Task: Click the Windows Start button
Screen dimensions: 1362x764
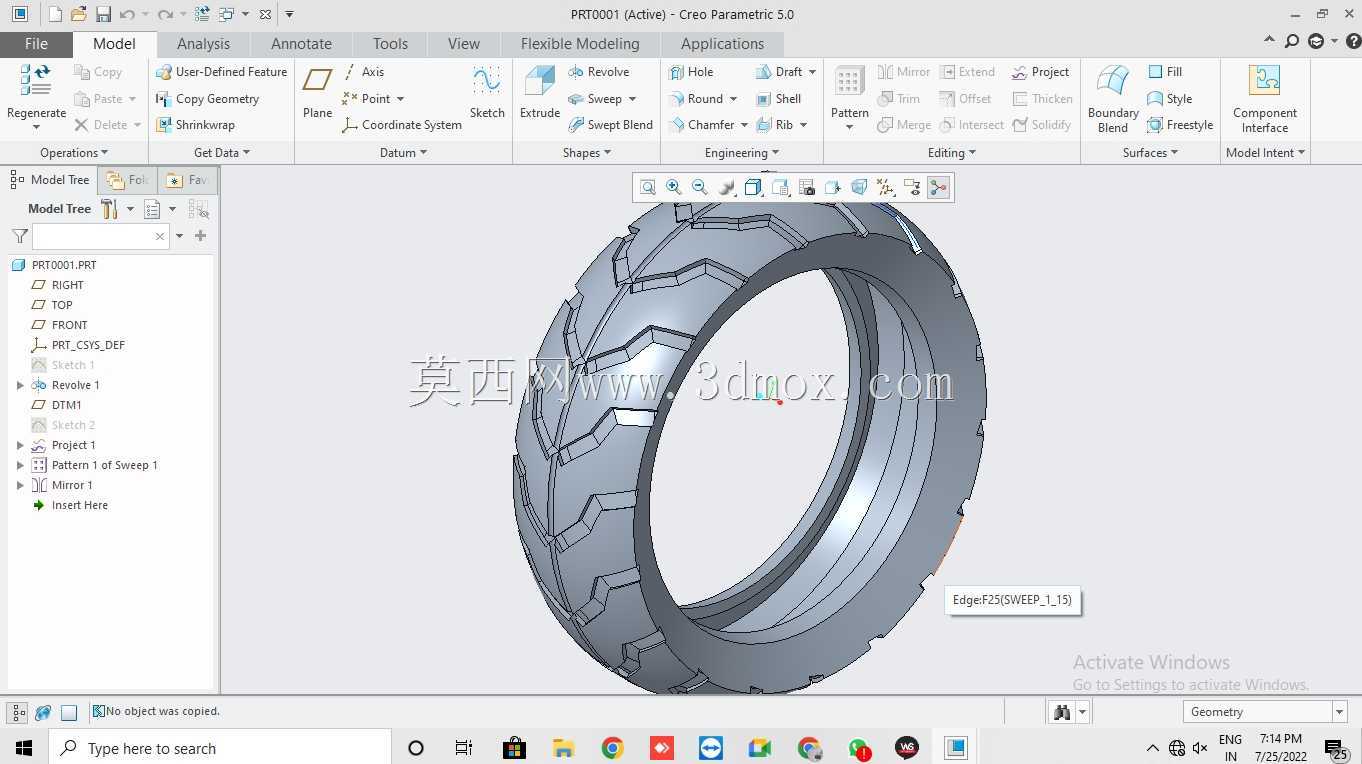Action: [23, 748]
